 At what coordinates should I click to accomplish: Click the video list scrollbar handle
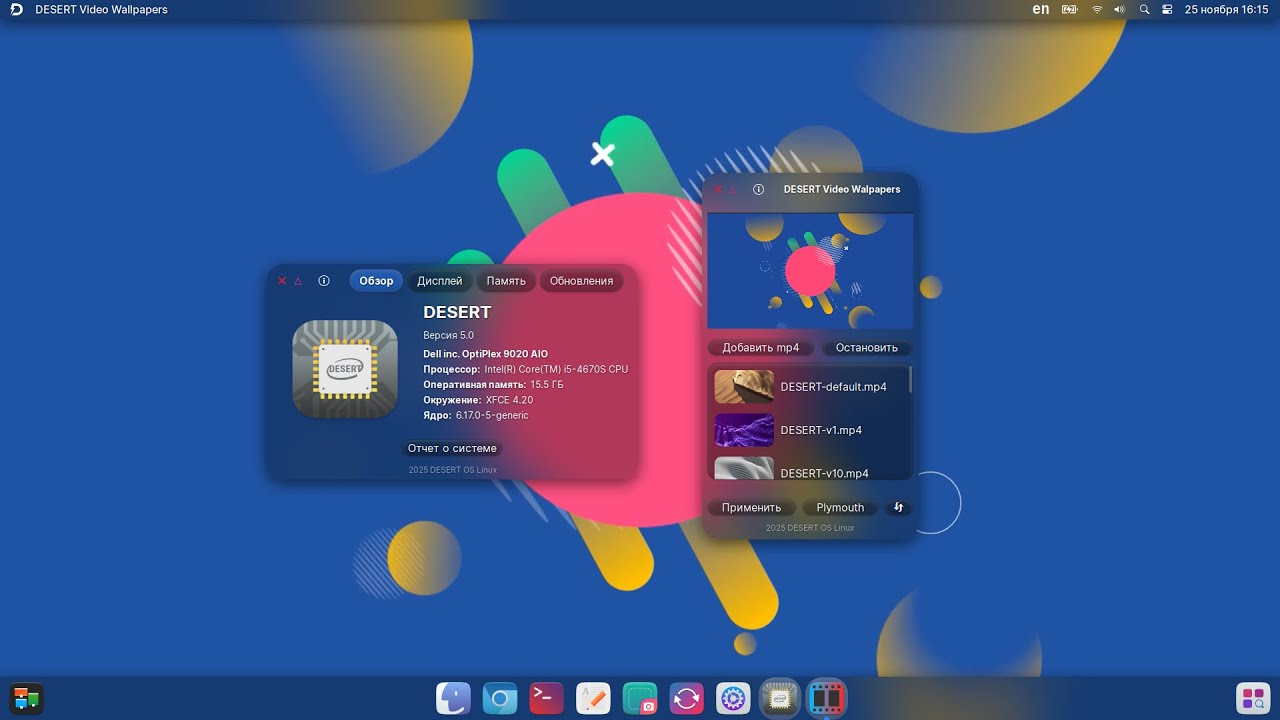click(910, 380)
